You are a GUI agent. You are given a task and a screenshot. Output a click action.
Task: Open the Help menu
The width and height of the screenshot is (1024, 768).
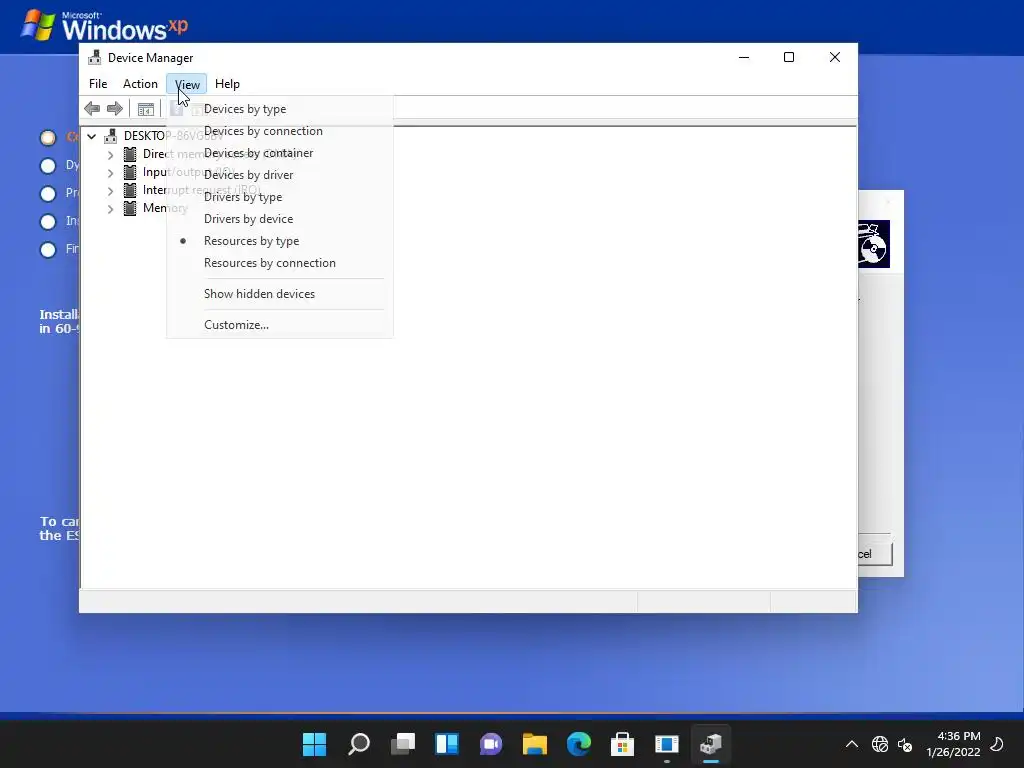point(227,84)
